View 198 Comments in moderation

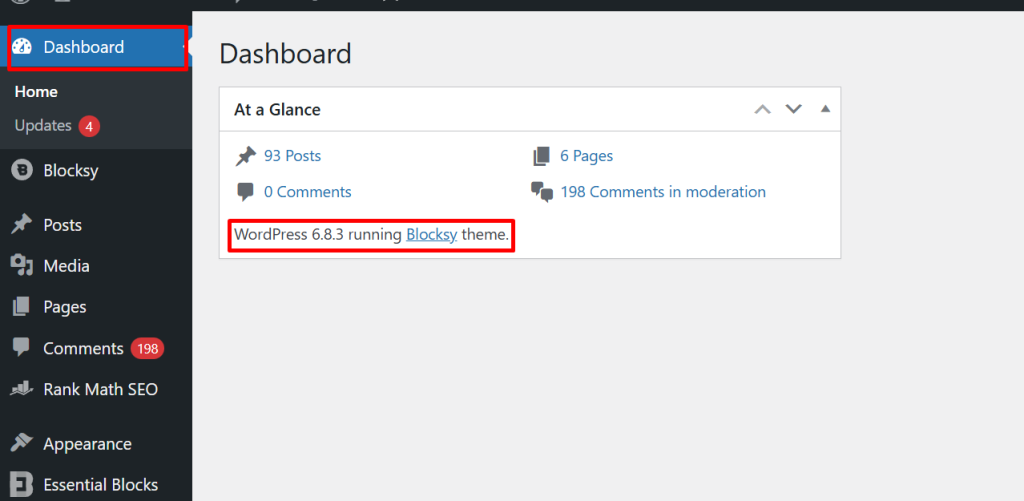pyautogui.click(x=663, y=192)
